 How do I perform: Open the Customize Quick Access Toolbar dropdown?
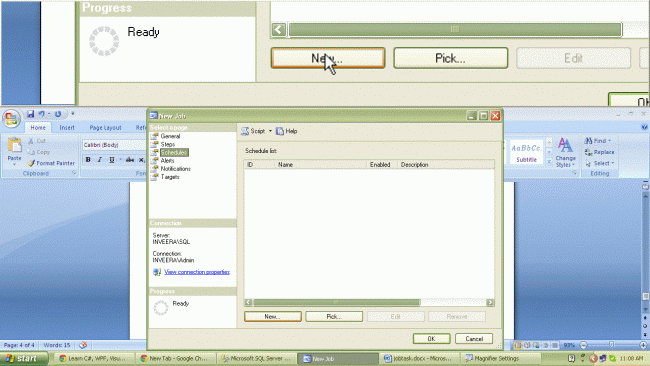tap(73, 114)
